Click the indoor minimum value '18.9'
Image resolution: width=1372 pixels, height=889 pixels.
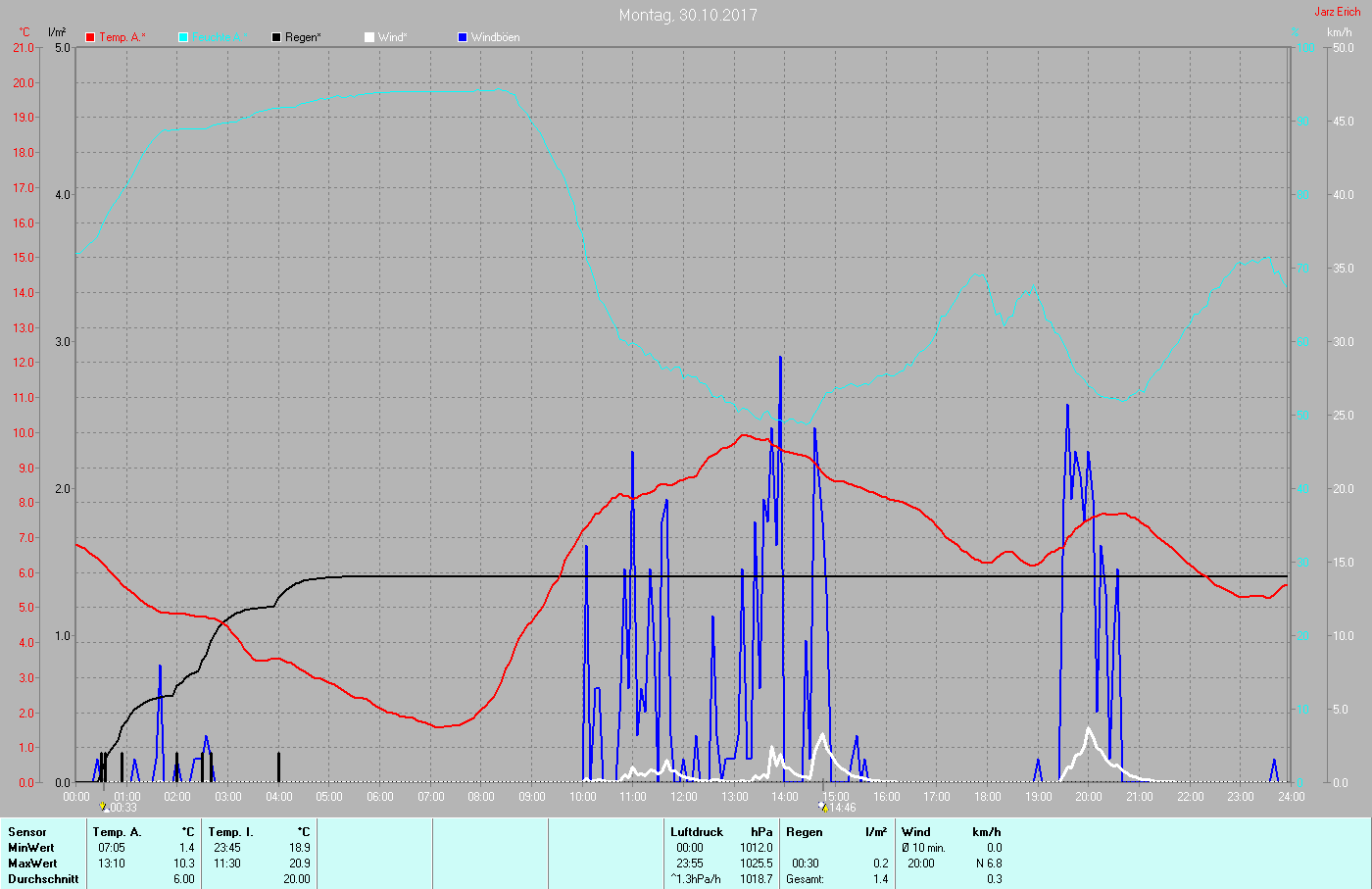pyautogui.click(x=300, y=848)
